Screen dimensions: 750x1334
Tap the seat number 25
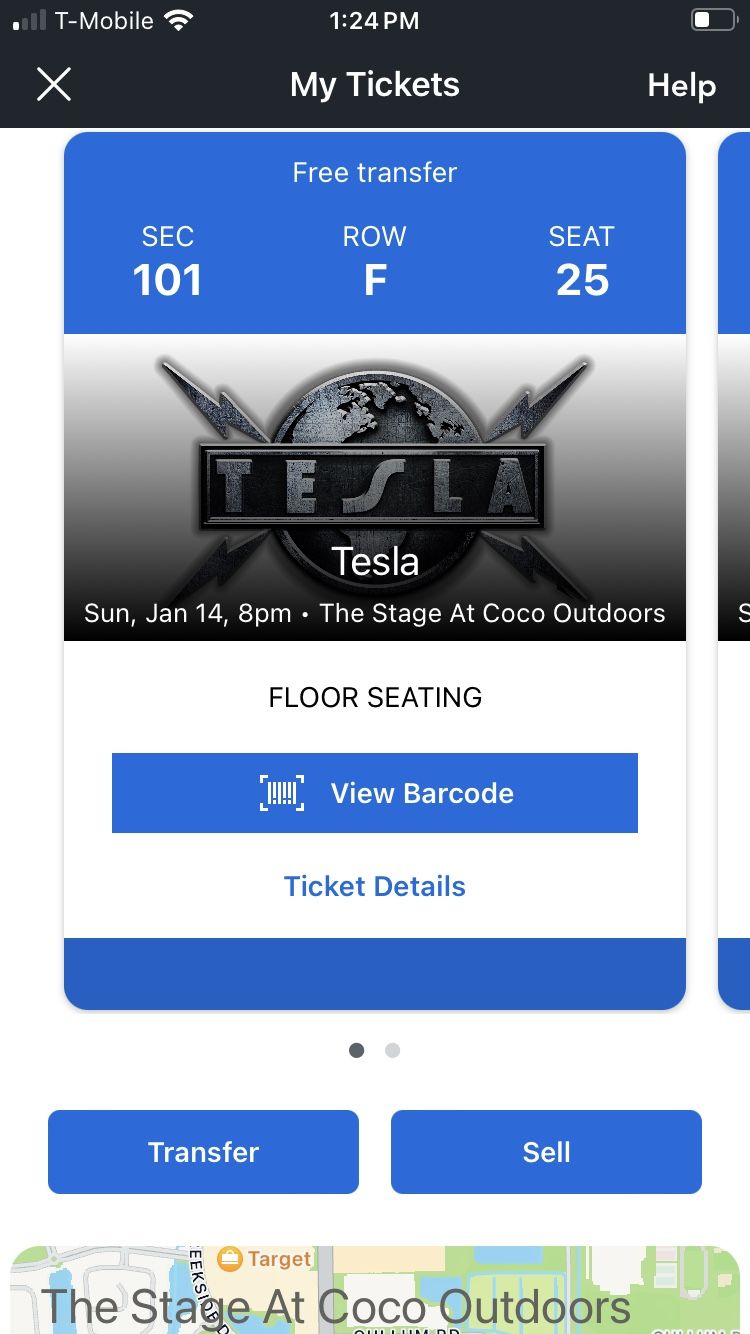[582, 280]
